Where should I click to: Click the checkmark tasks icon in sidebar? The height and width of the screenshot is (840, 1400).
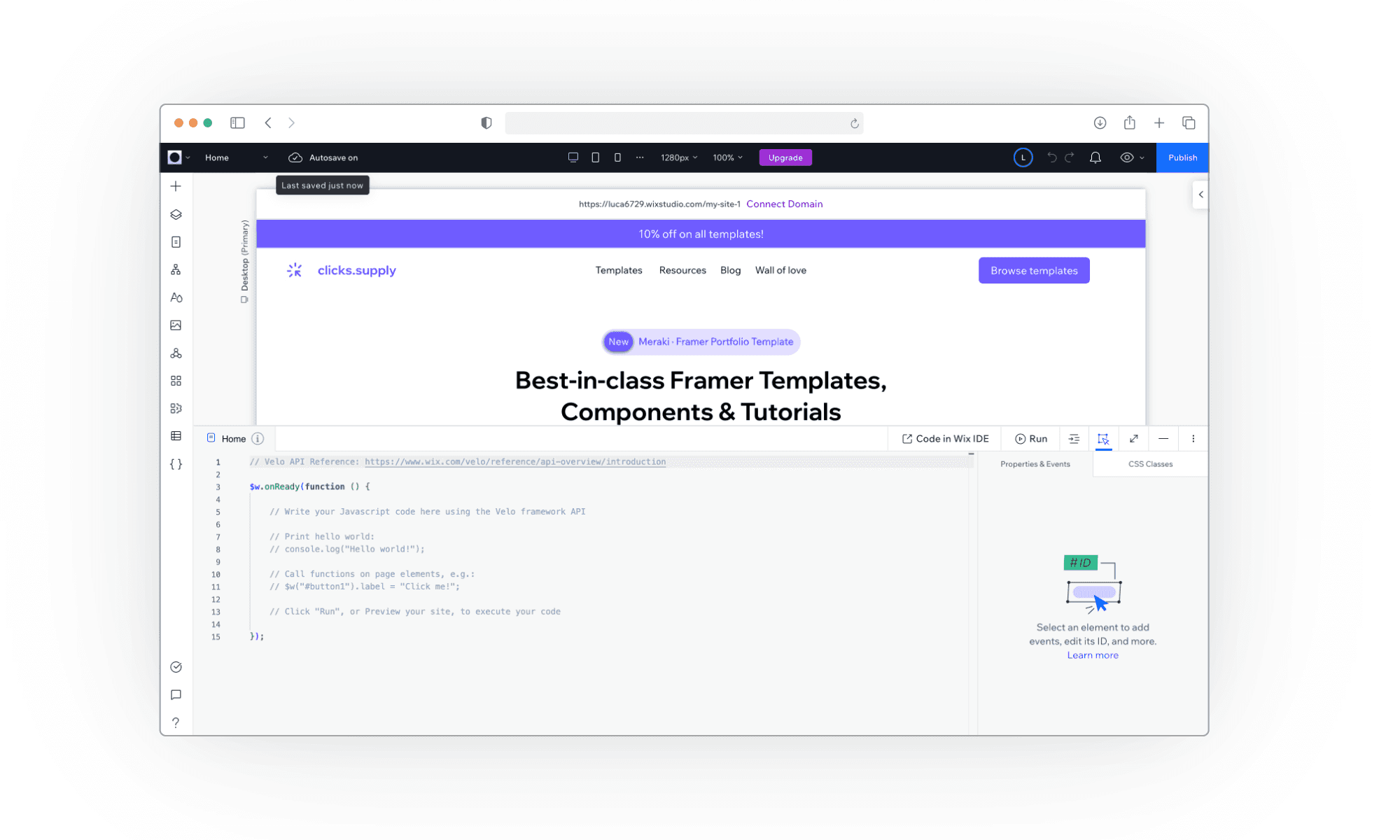pos(176,667)
